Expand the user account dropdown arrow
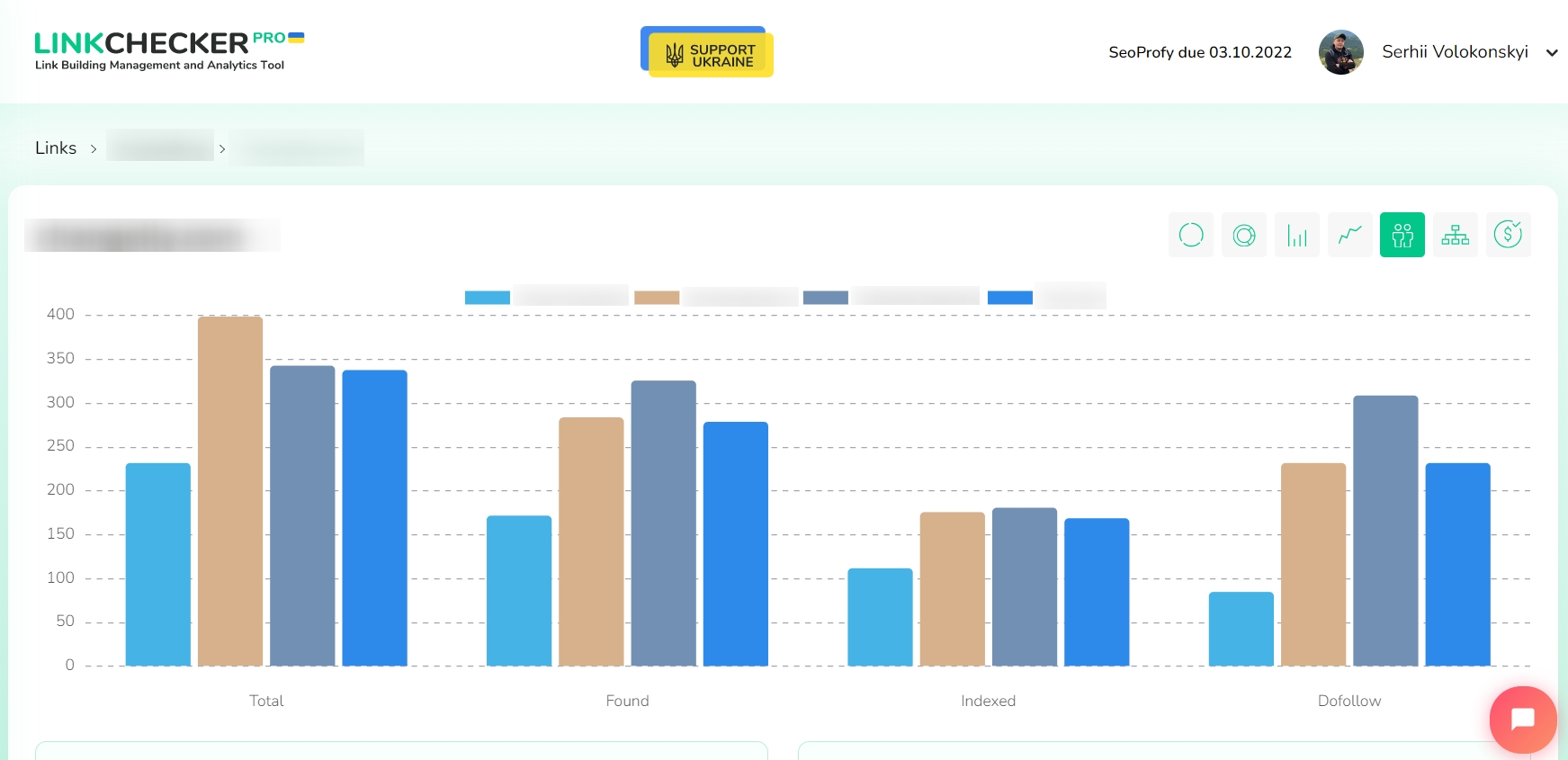This screenshot has width=1568, height=760. pyautogui.click(x=1552, y=53)
